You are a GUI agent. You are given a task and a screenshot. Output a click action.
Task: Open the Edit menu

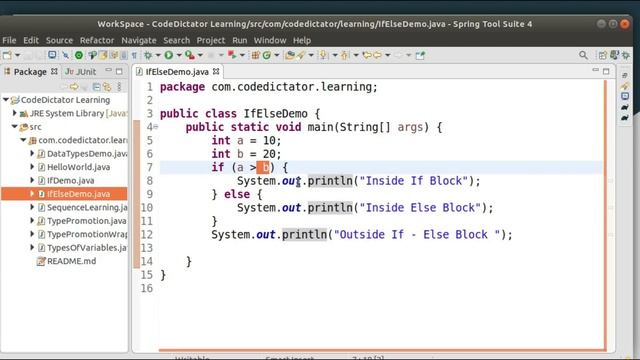pos(31,40)
